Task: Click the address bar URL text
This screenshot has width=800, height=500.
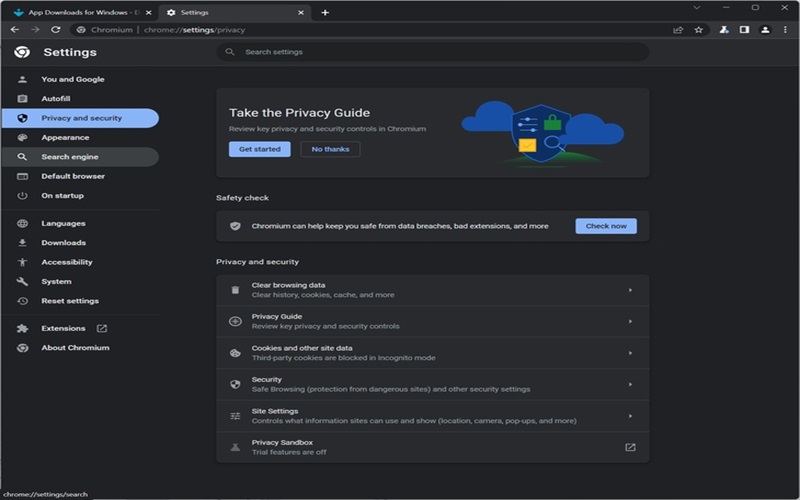Action: [x=194, y=30]
